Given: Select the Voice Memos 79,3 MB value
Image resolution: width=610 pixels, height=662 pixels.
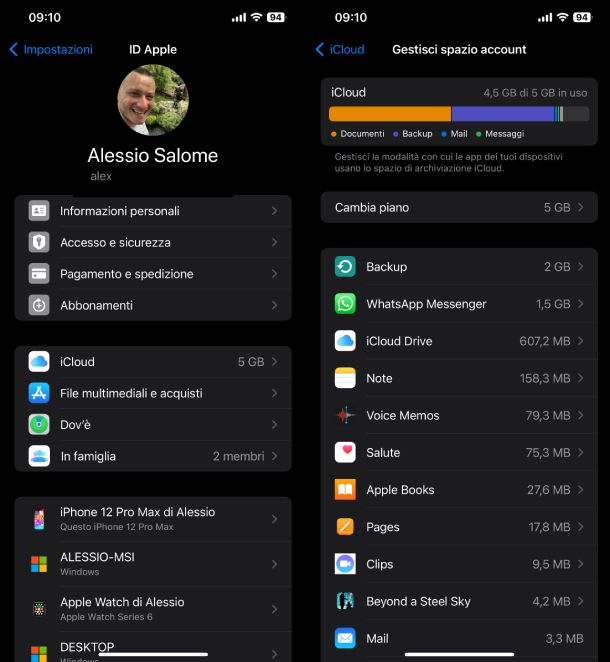Looking at the screenshot, I should 548,415.
